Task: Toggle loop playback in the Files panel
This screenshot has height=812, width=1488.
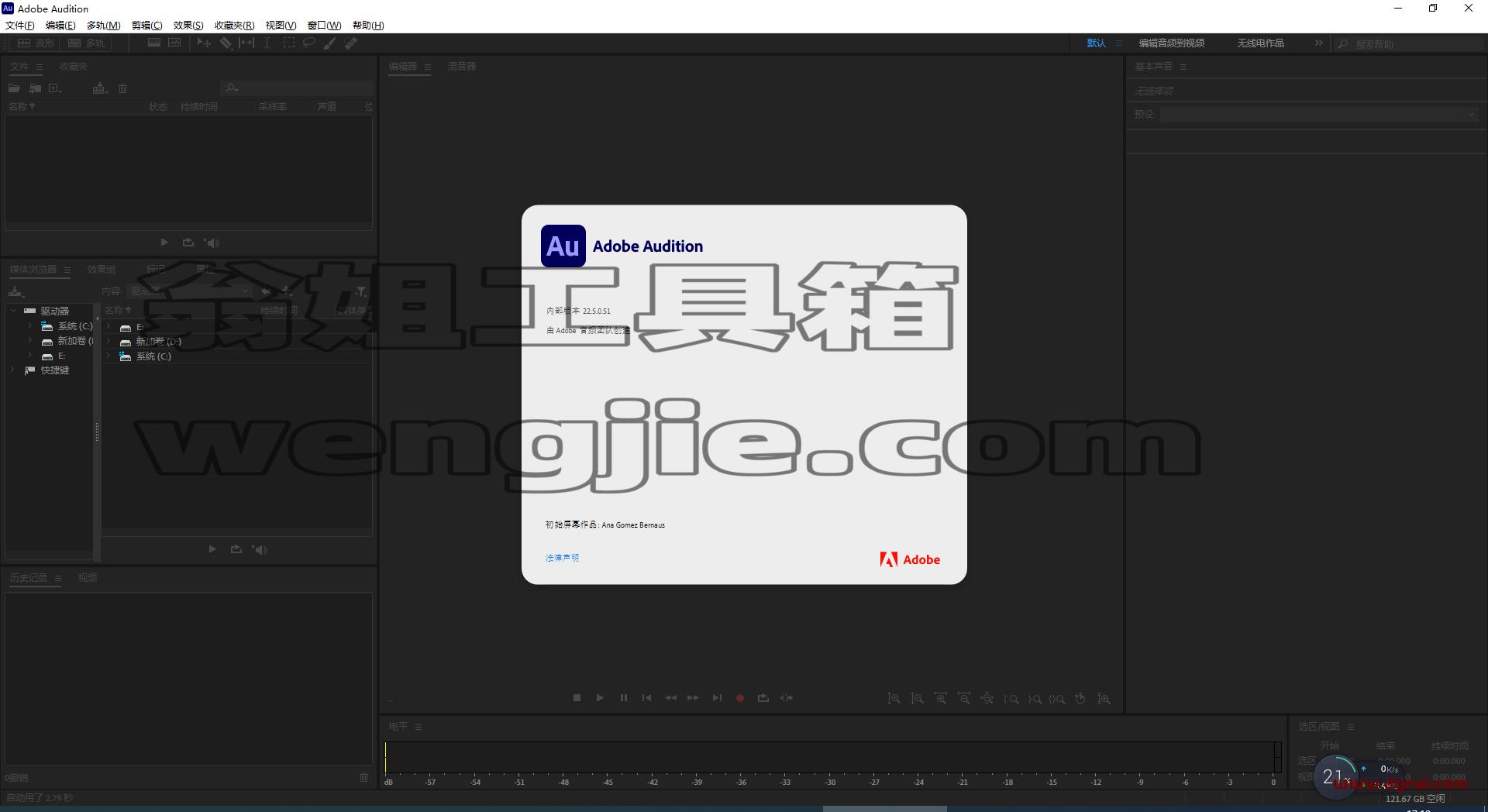Action: (x=188, y=243)
